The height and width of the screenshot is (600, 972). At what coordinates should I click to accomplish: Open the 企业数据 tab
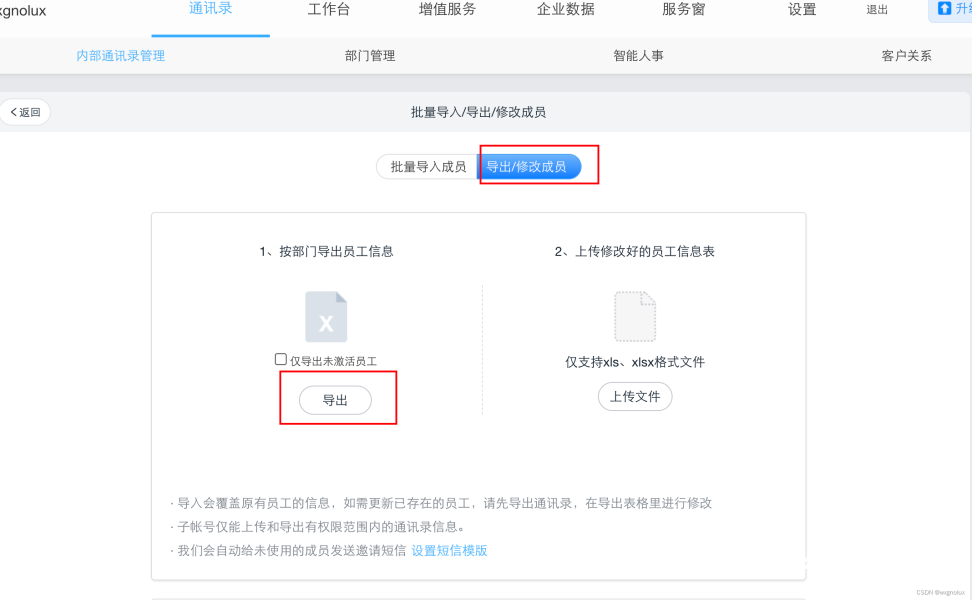coord(566,10)
